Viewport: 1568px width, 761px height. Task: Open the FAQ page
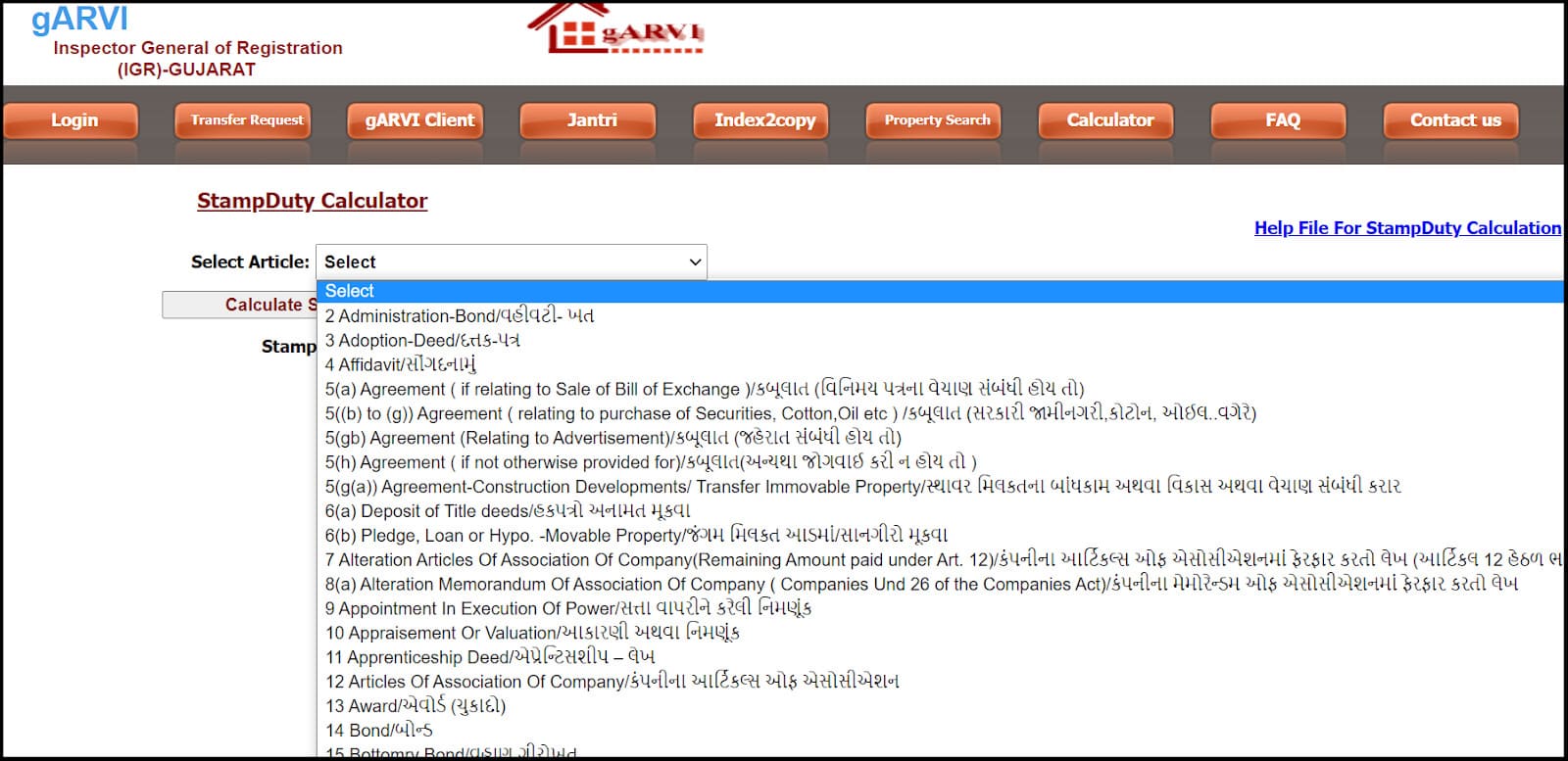point(1282,120)
